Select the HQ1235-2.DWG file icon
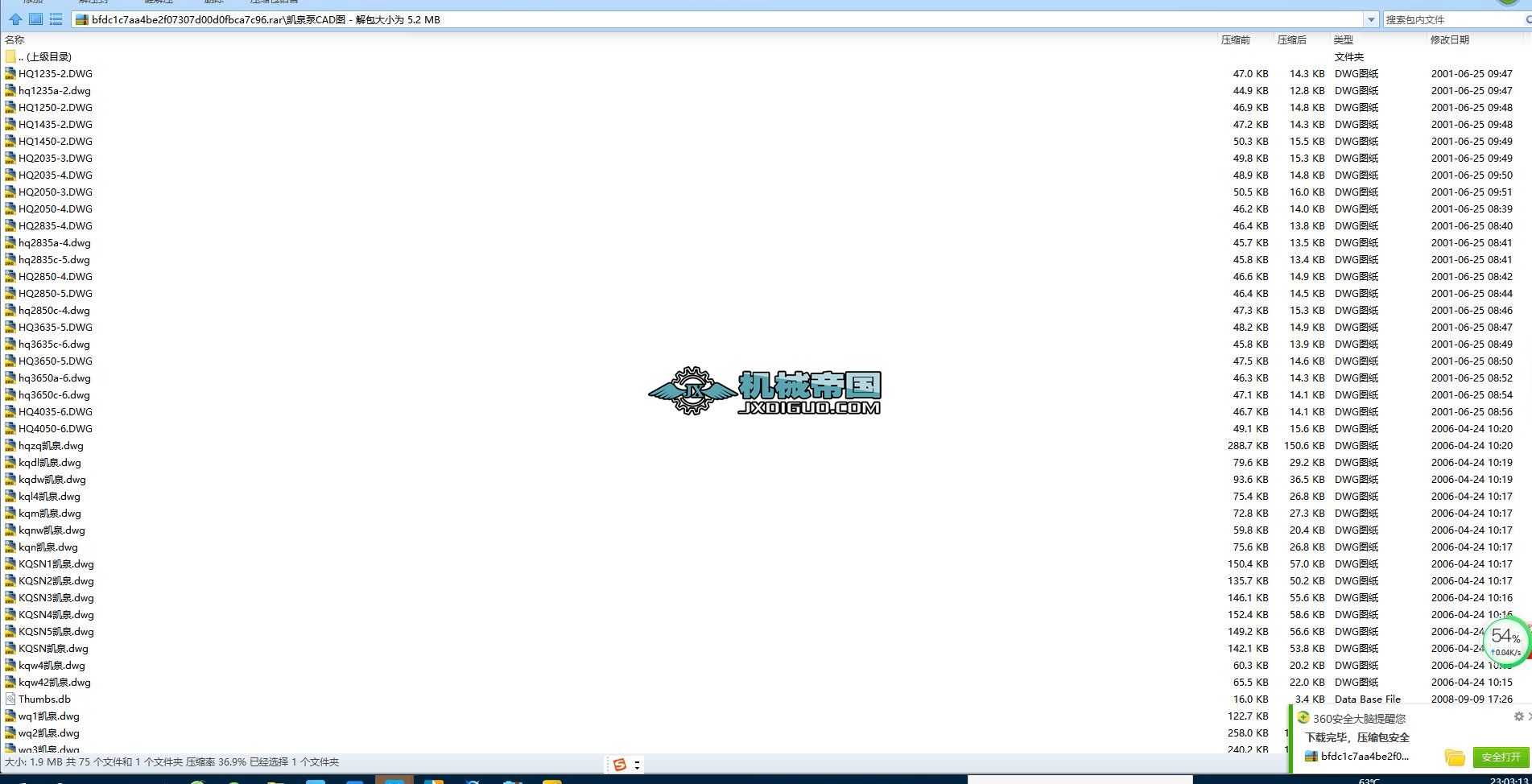The width and height of the screenshot is (1532, 784). pos(10,73)
